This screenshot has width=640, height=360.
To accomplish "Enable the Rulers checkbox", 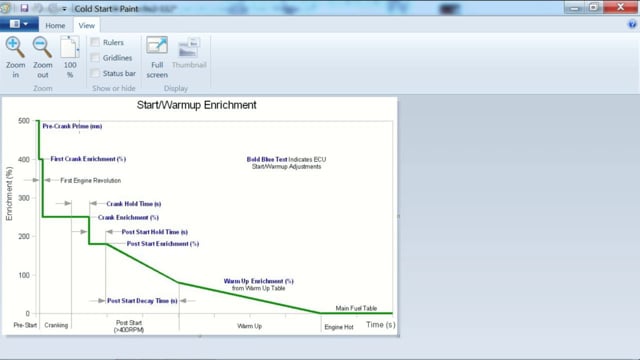I will 95,42.
